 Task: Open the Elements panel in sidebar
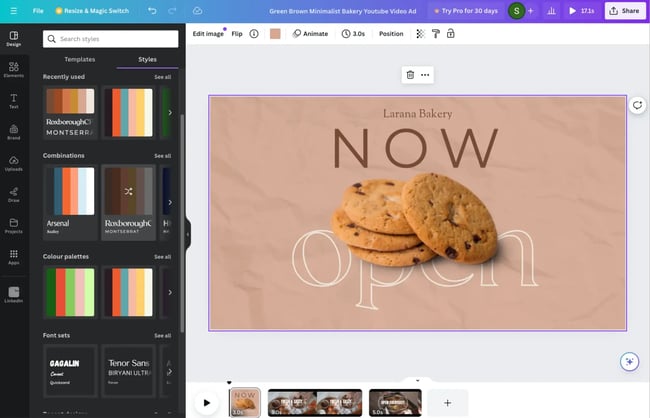(x=14, y=69)
